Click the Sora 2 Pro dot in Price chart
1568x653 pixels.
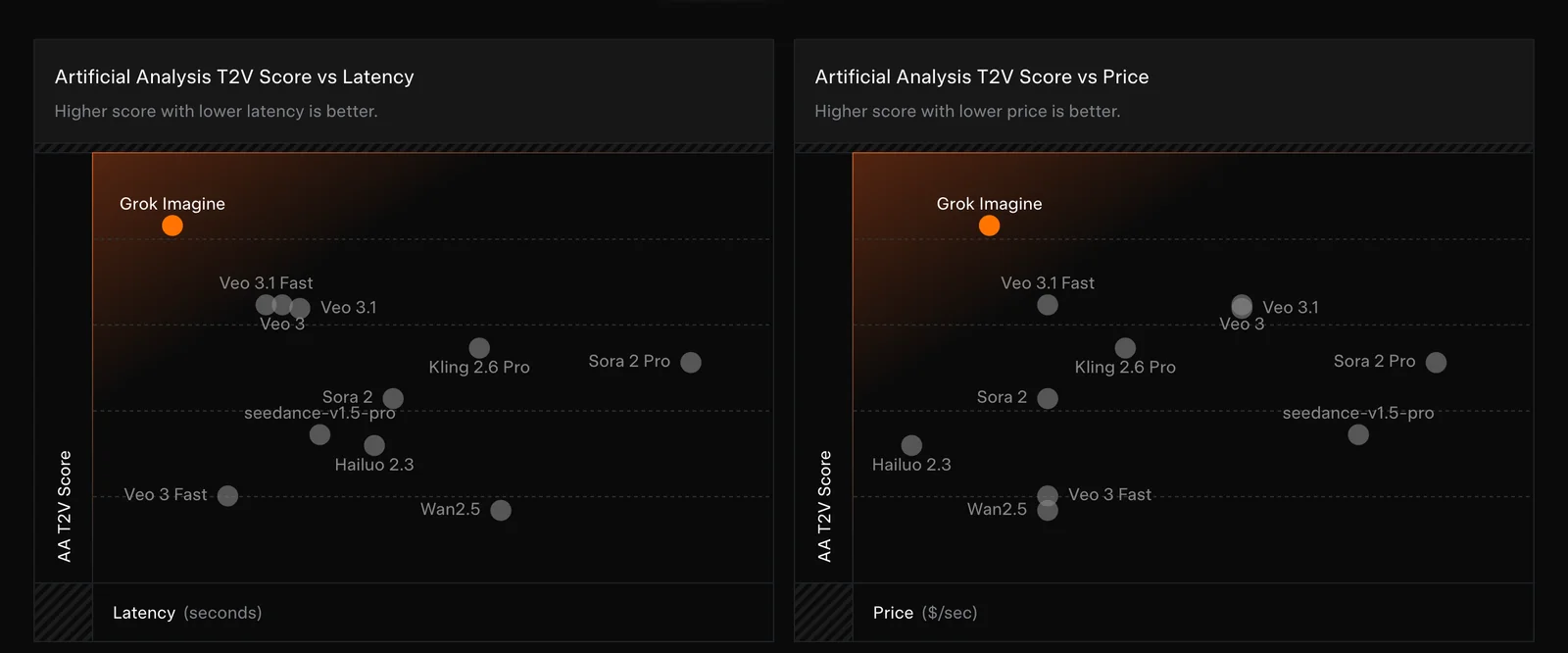tap(1437, 362)
